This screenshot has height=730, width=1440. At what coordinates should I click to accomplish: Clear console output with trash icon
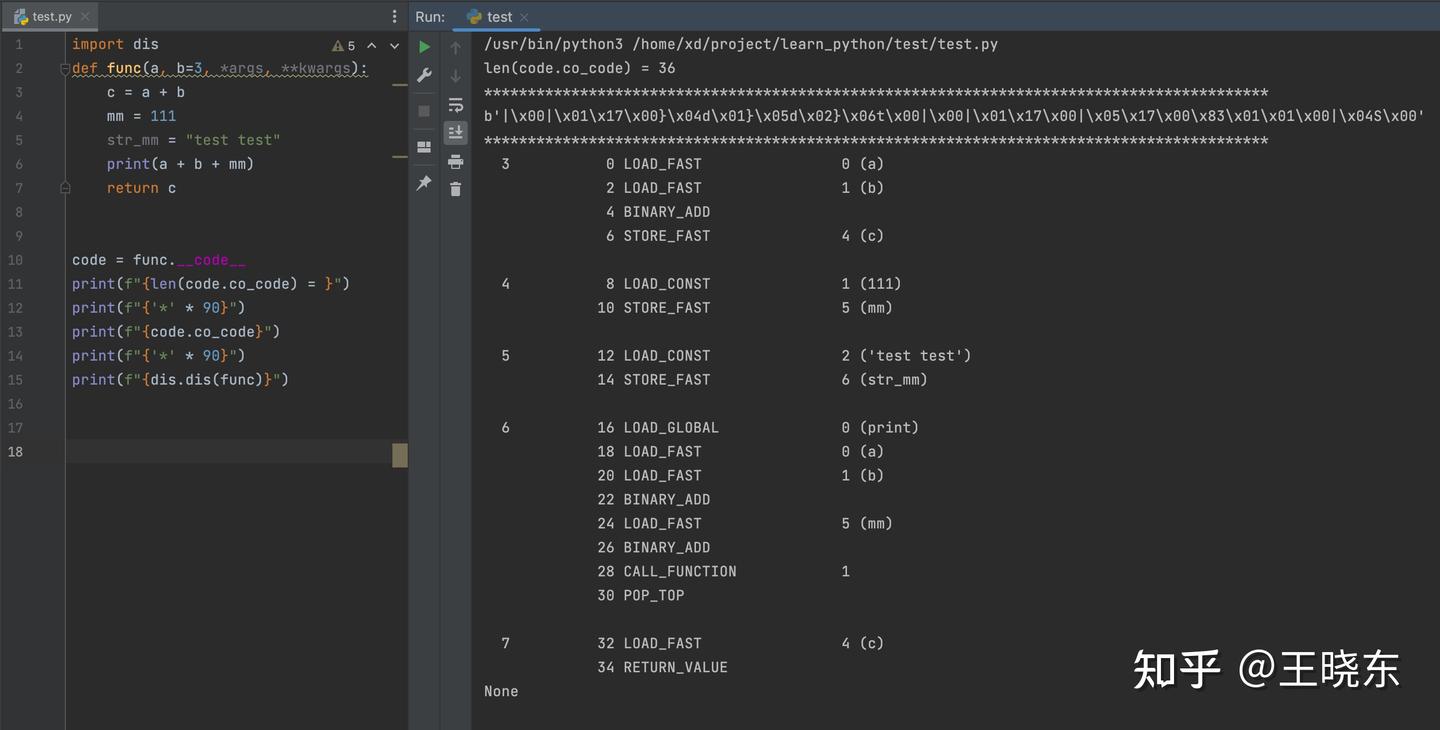coord(456,189)
